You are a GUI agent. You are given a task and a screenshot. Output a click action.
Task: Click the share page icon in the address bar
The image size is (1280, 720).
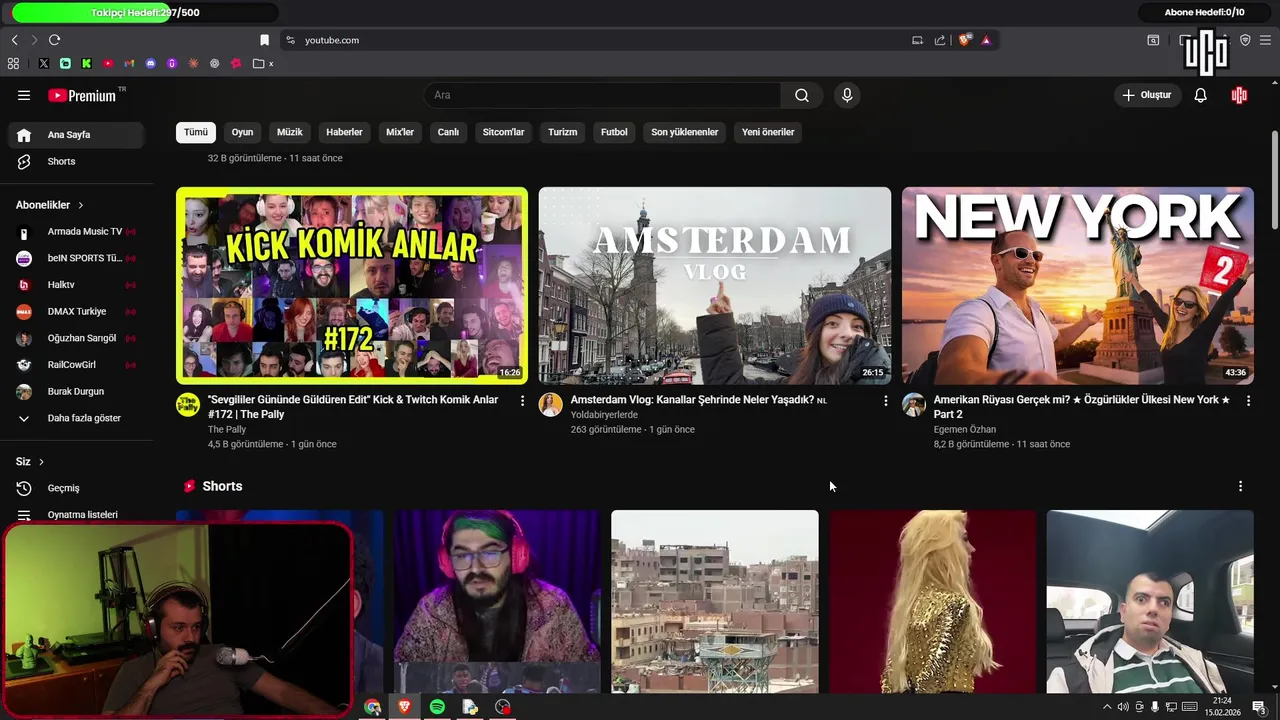940,40
